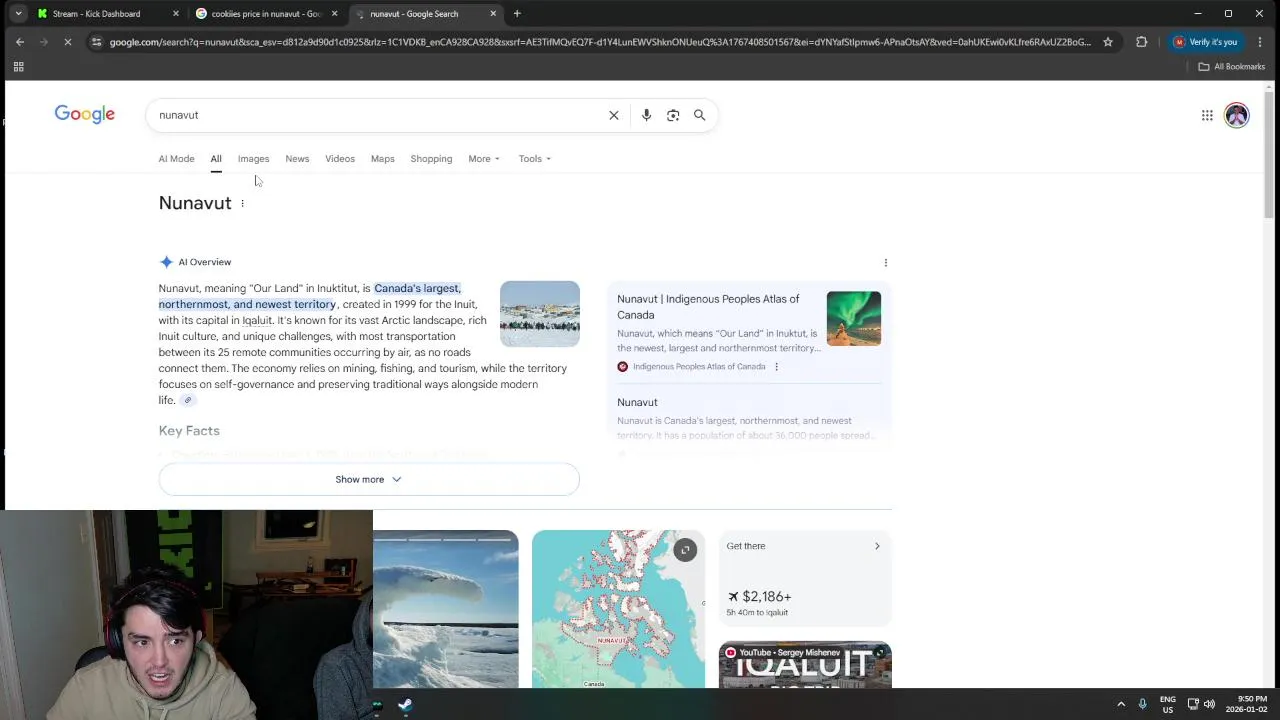Start voice search with the microphone icon
The image size is (1280, 720).
pos(646,115)
